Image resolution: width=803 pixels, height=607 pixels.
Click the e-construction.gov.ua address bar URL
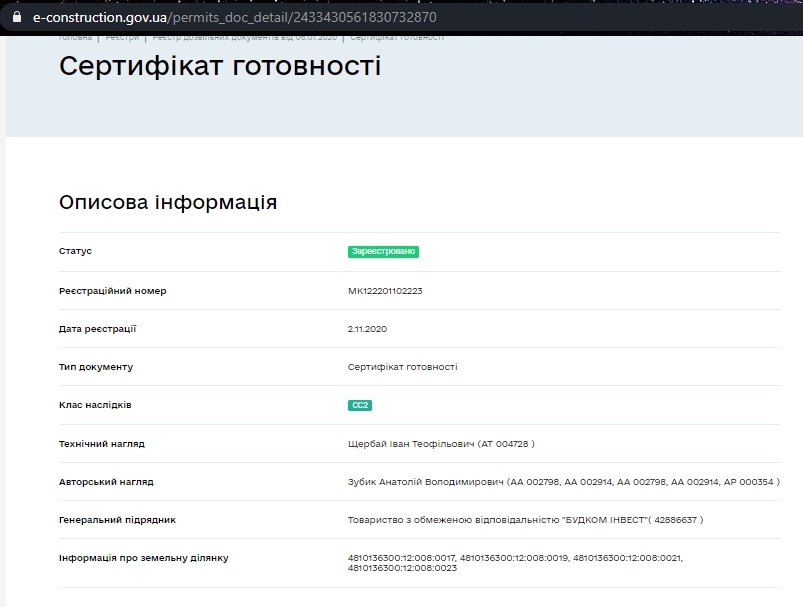tap(235, 17)
